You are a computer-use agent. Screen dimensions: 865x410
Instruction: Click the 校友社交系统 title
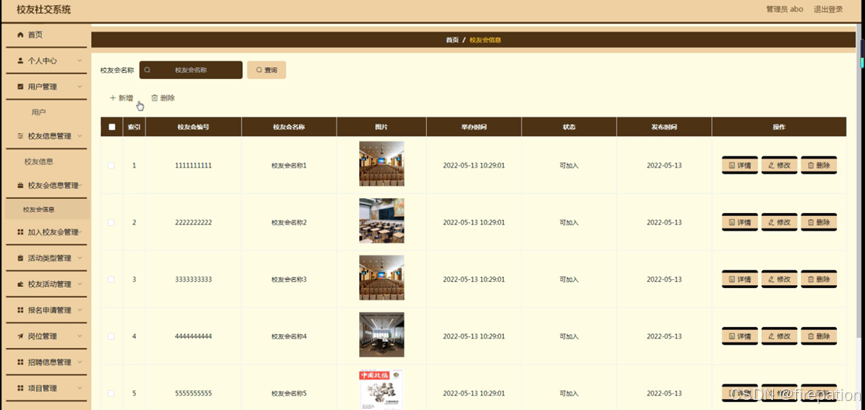click(44, 10)
